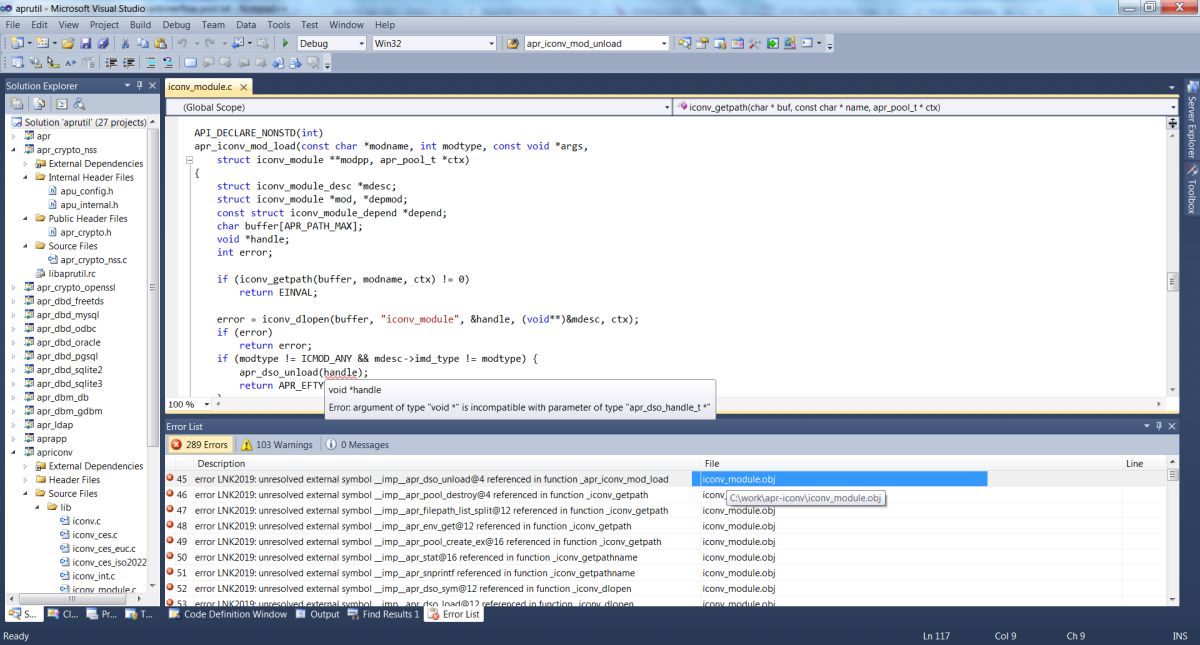Open the Debug configuration dropdown
The image size is (1200, 645).
click(x=361, y=44)
